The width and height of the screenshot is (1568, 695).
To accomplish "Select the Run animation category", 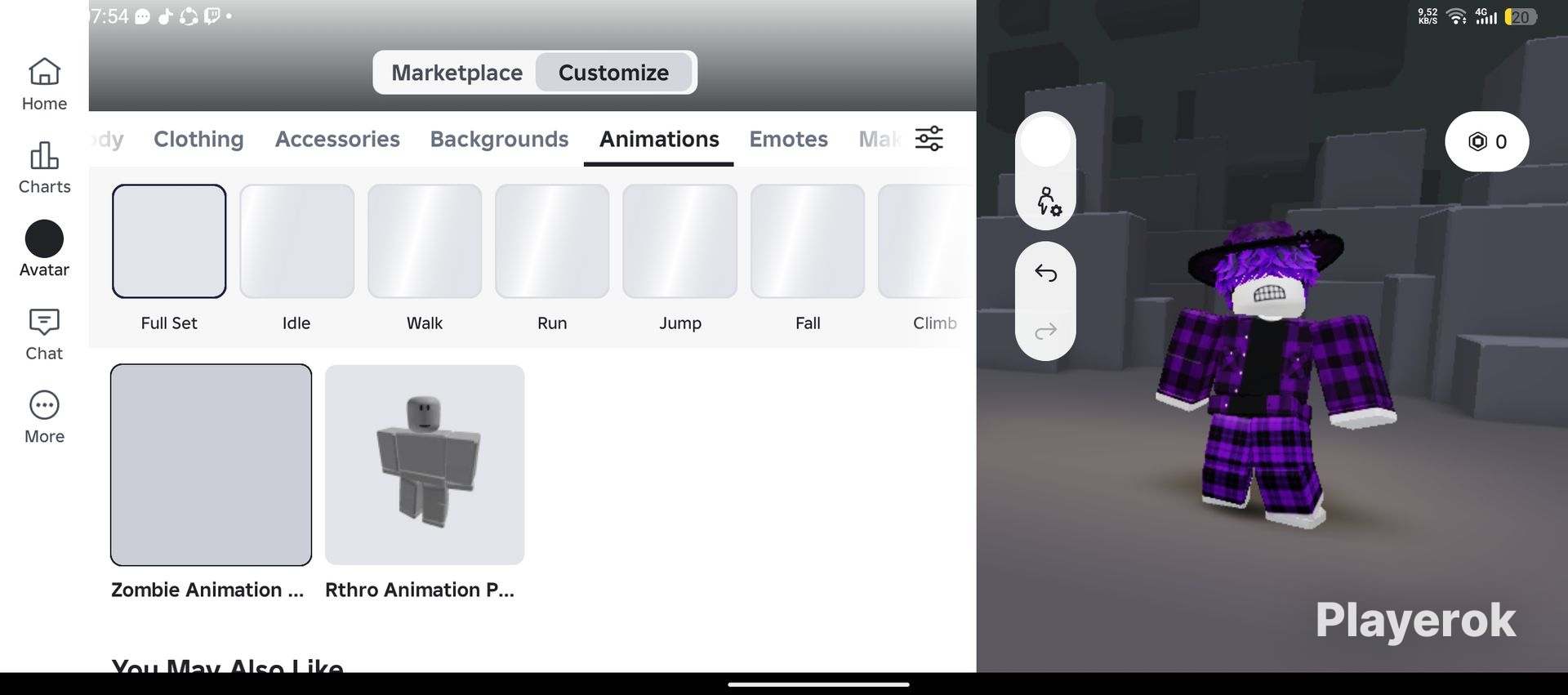I will pyautogui.click(x=552, y=258).
